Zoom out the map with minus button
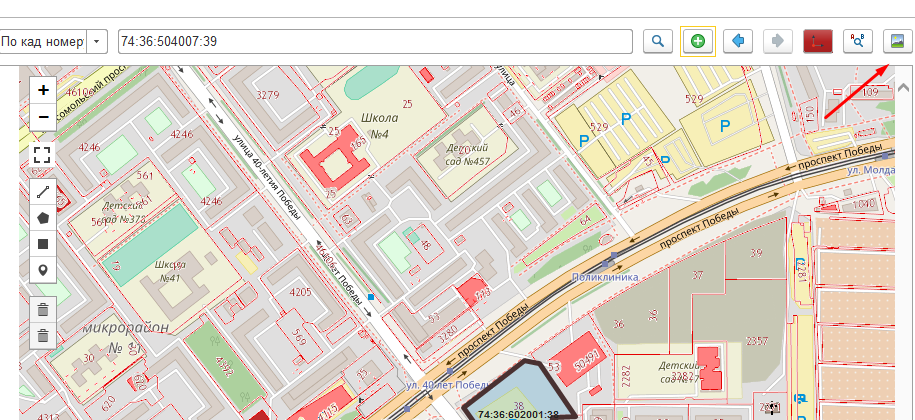Image resolution: width=915 pixels, height=420 pixels. (x=43, y=118)
